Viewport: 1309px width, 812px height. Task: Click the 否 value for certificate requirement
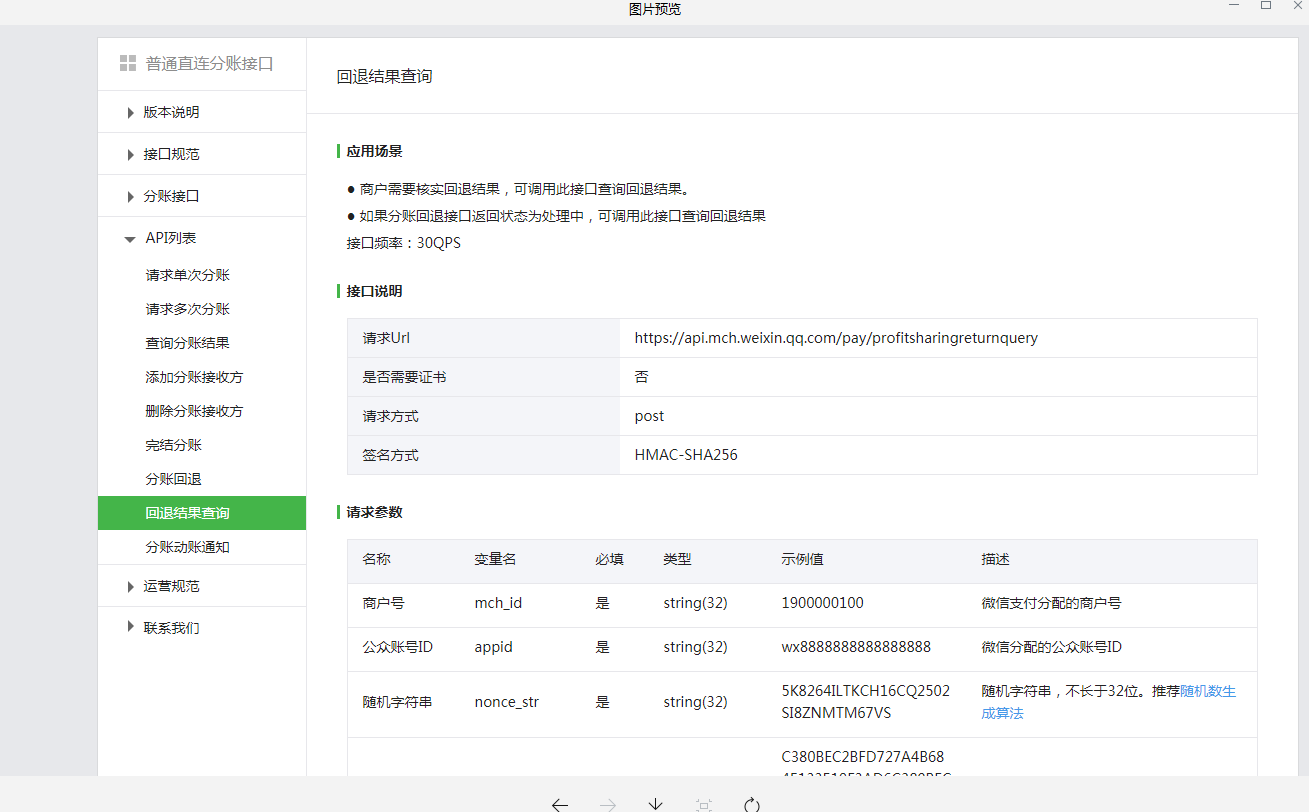(641, 377)
